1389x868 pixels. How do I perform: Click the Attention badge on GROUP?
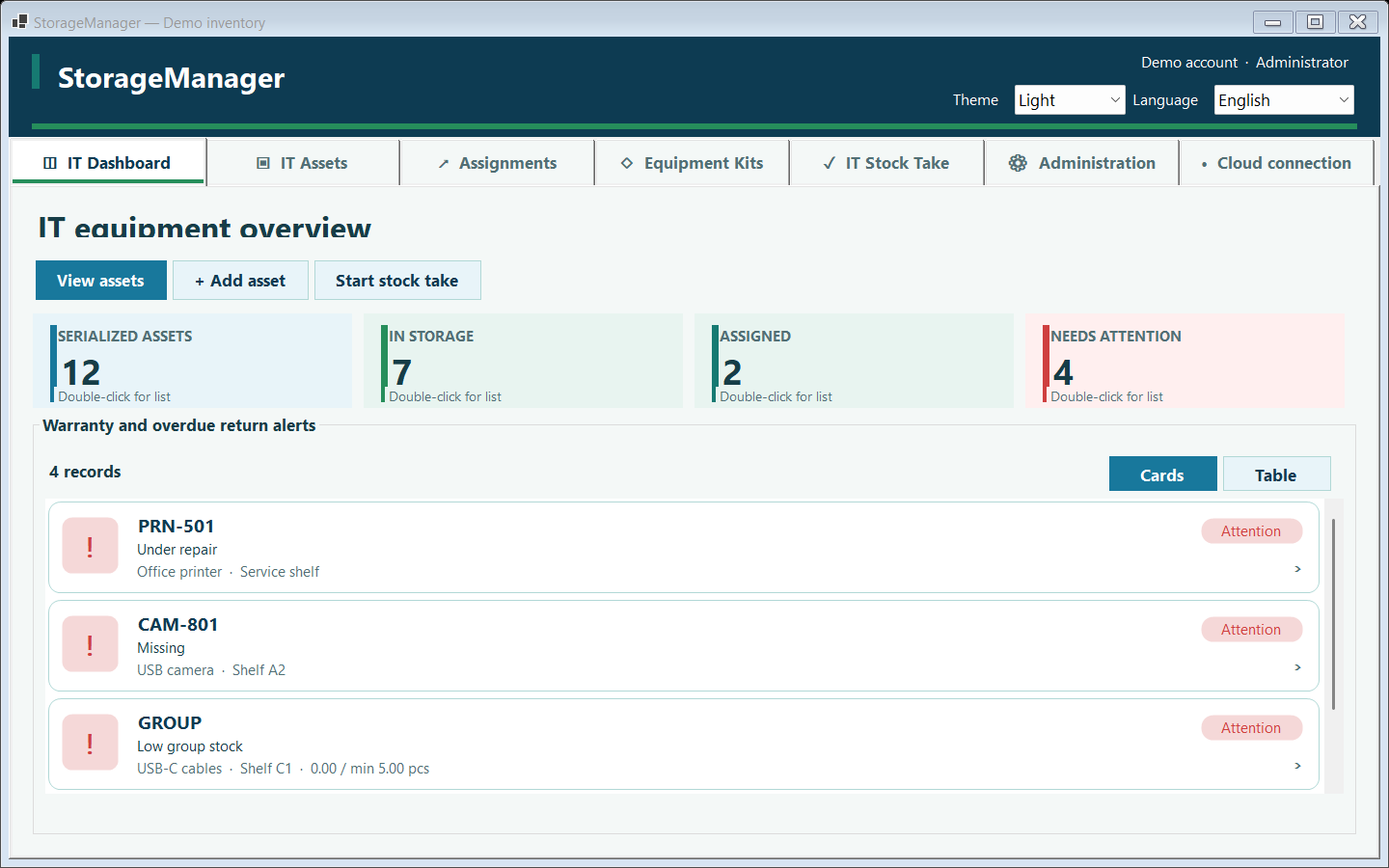click(1252, 728)
